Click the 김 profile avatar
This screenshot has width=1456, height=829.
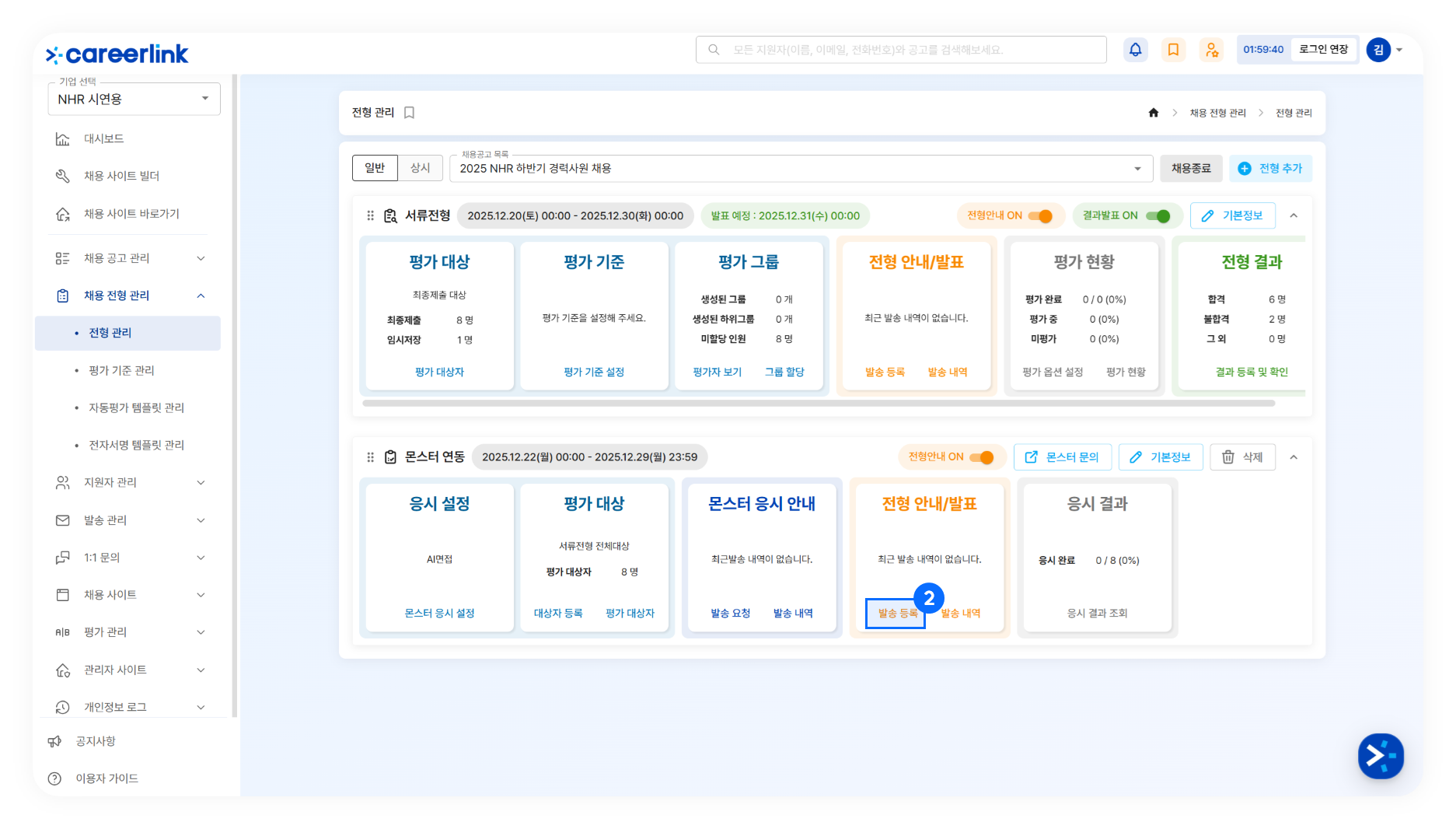click(x=1377, y=50)
